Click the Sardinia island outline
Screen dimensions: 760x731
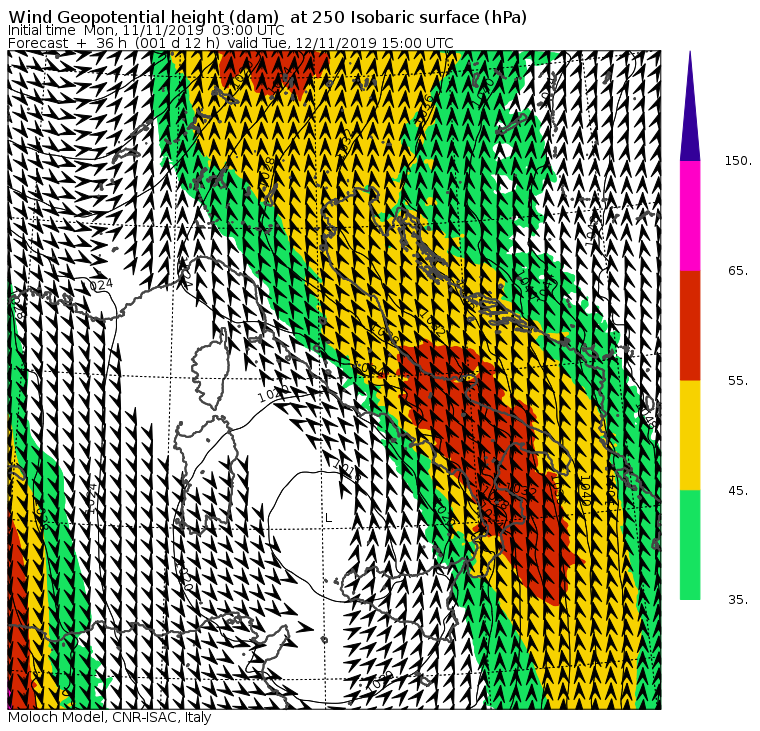tap(206, 473)
